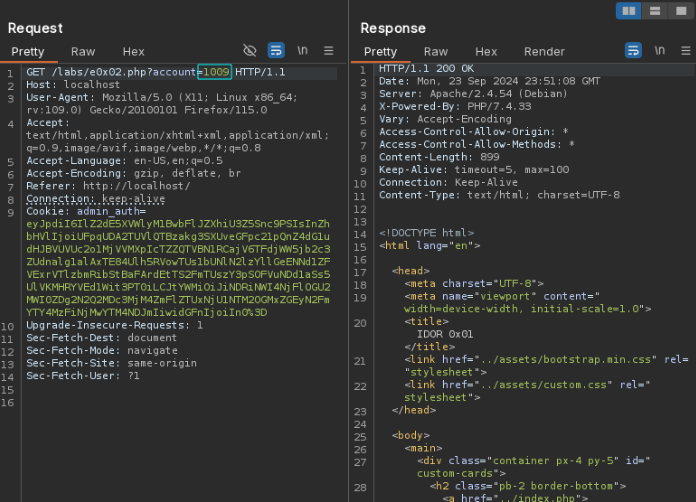The width and height of the screenshot is (696, 502).
Task: Click 'Content-Length: 899' response header
Action: point(439,157)
